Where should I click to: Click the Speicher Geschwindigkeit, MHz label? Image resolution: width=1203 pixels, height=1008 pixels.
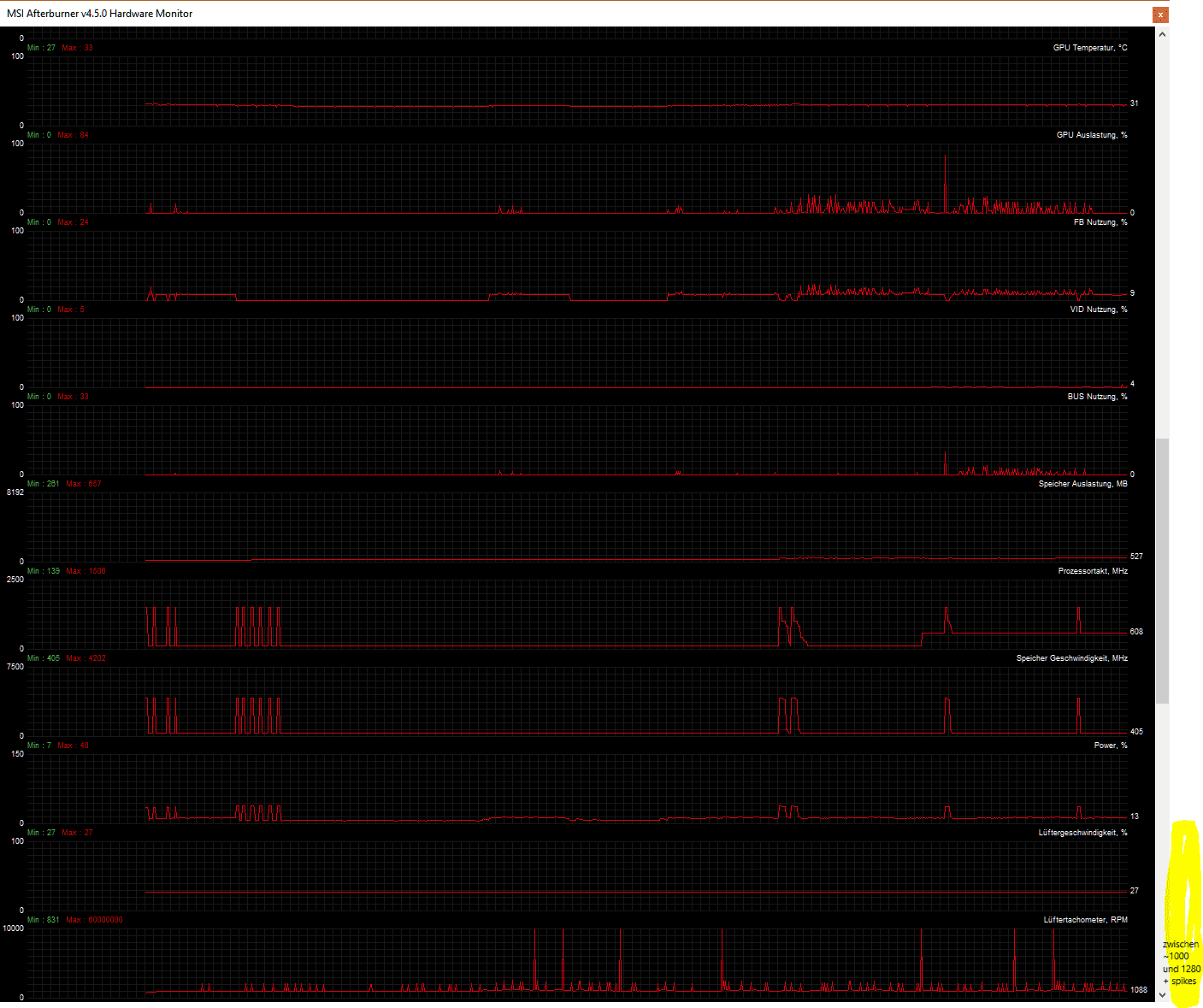(1071, 658)
